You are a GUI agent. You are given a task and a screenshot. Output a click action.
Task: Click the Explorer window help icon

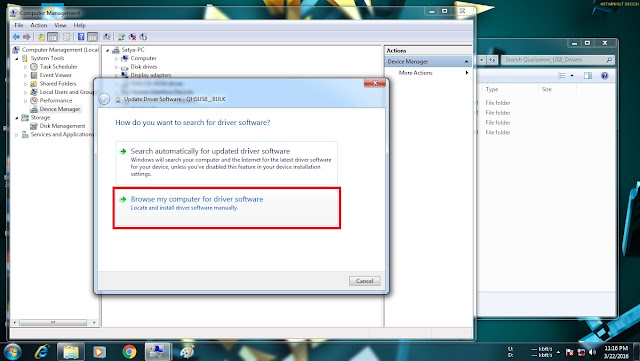pos(604,76)
